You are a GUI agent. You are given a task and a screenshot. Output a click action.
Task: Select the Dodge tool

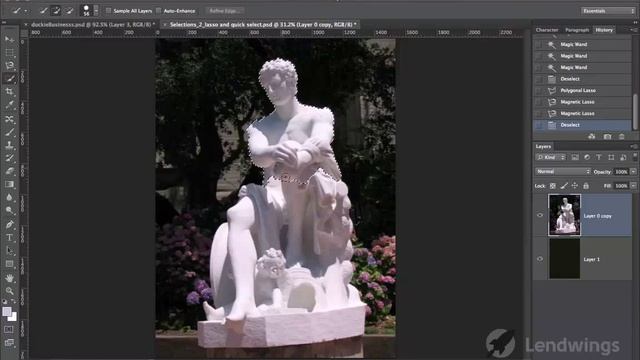point(9,210)
